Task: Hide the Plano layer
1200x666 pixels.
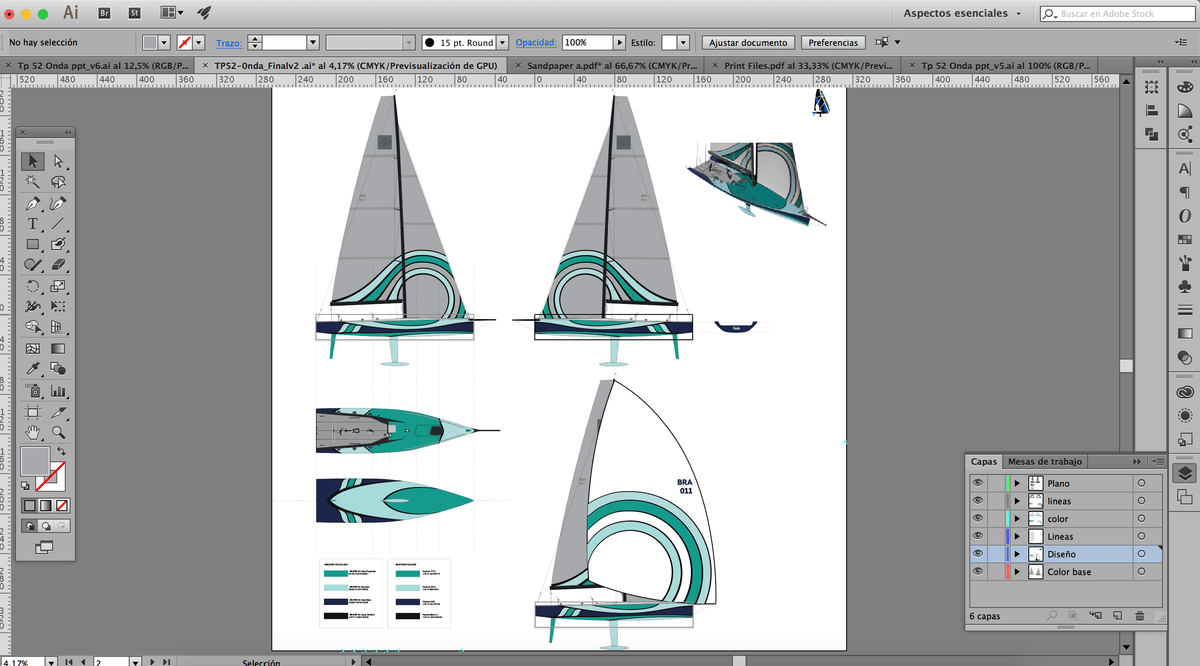Action: tap(978, 482)
